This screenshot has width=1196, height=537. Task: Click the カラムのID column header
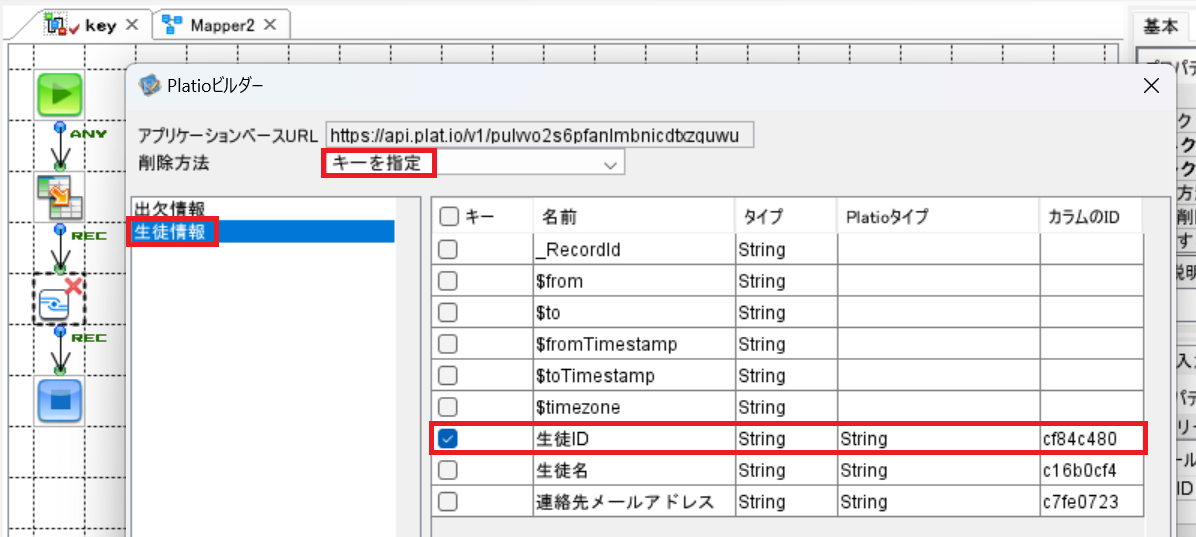pyautogui.click(x=1092, y=217)
